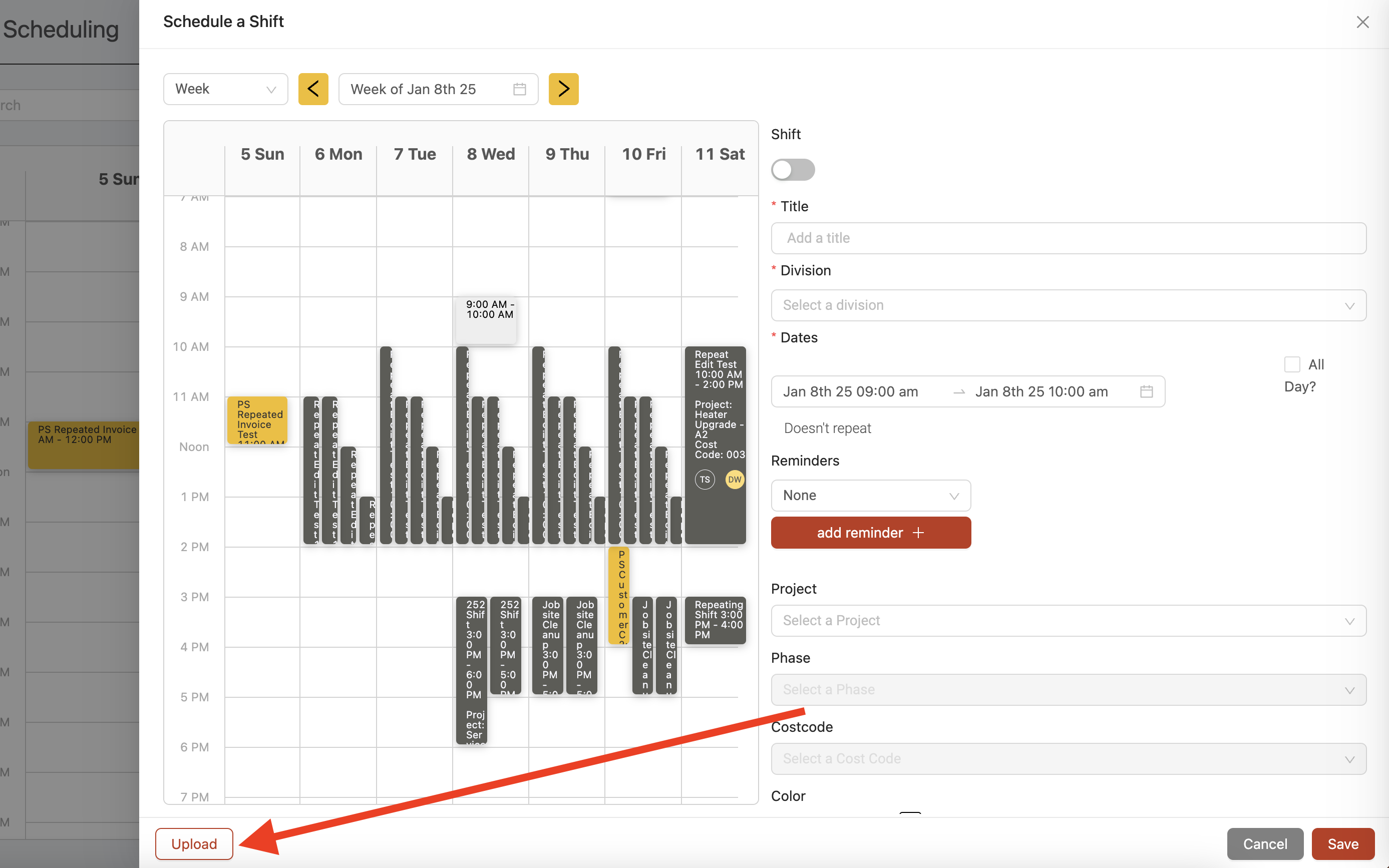Viewport: 1389px width, 868px height.
Task: Select the 10 Fri column header
Action: coord(644,154)
